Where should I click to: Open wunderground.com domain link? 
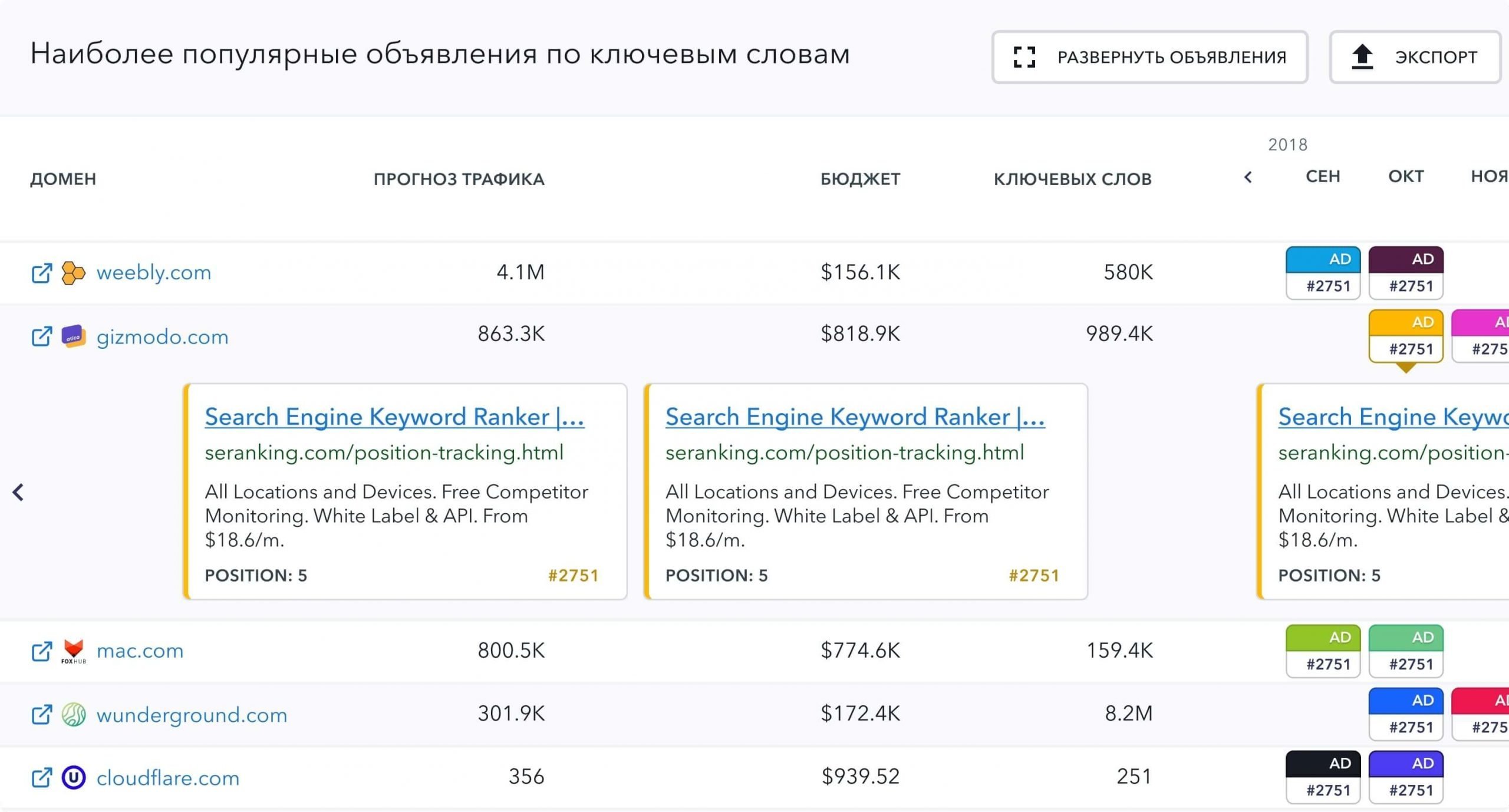click(x=192, y=715)
